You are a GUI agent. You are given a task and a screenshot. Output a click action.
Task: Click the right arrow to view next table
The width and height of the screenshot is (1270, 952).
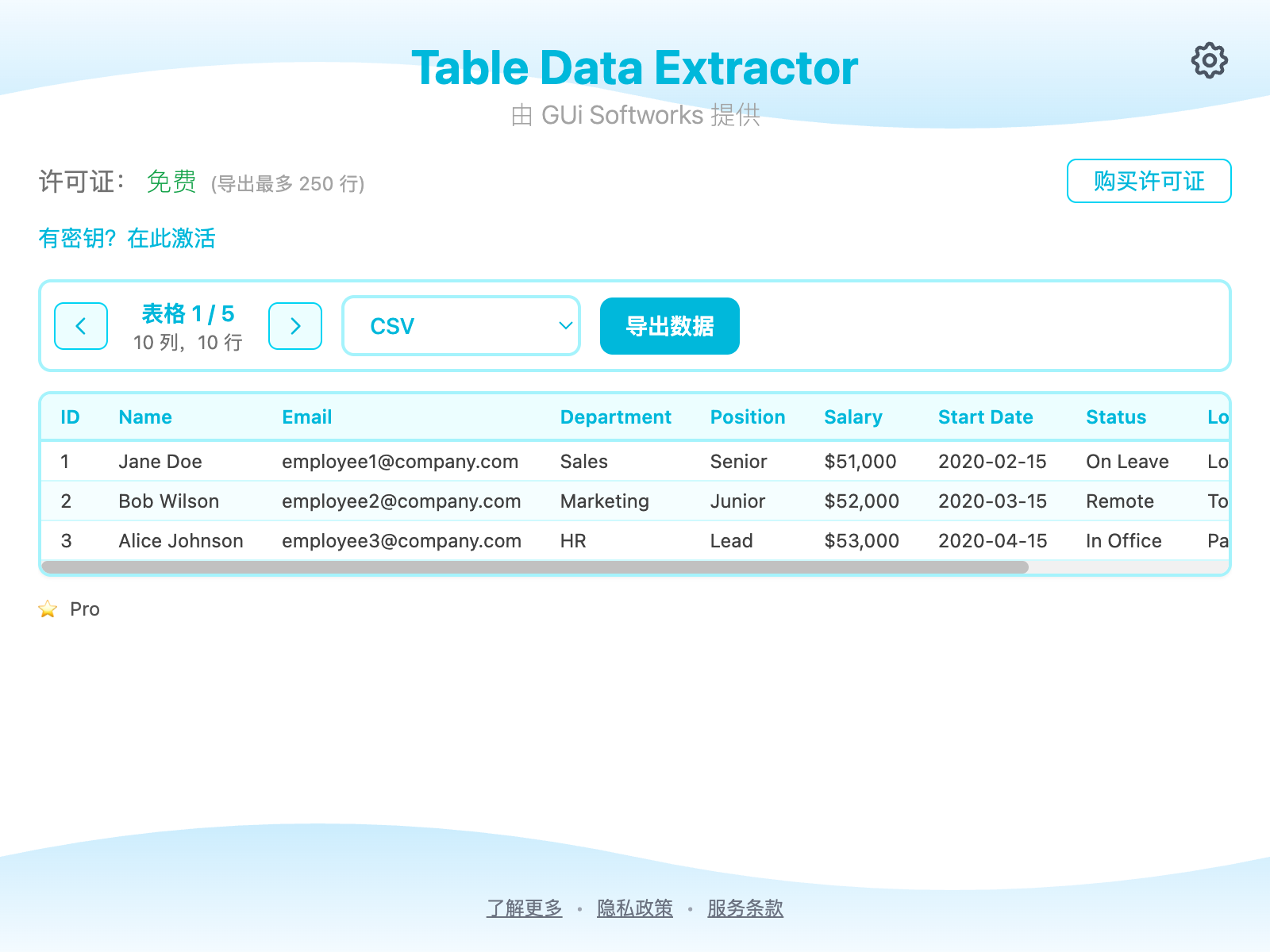[294, 326]
